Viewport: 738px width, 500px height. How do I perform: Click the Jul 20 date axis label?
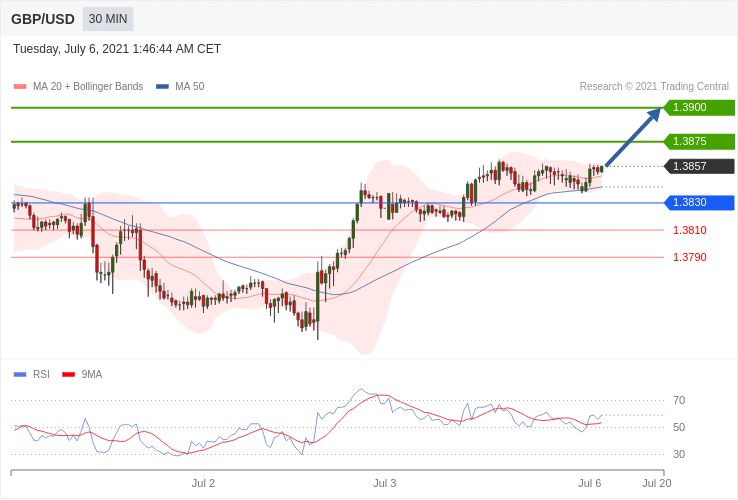pos(657,484)
